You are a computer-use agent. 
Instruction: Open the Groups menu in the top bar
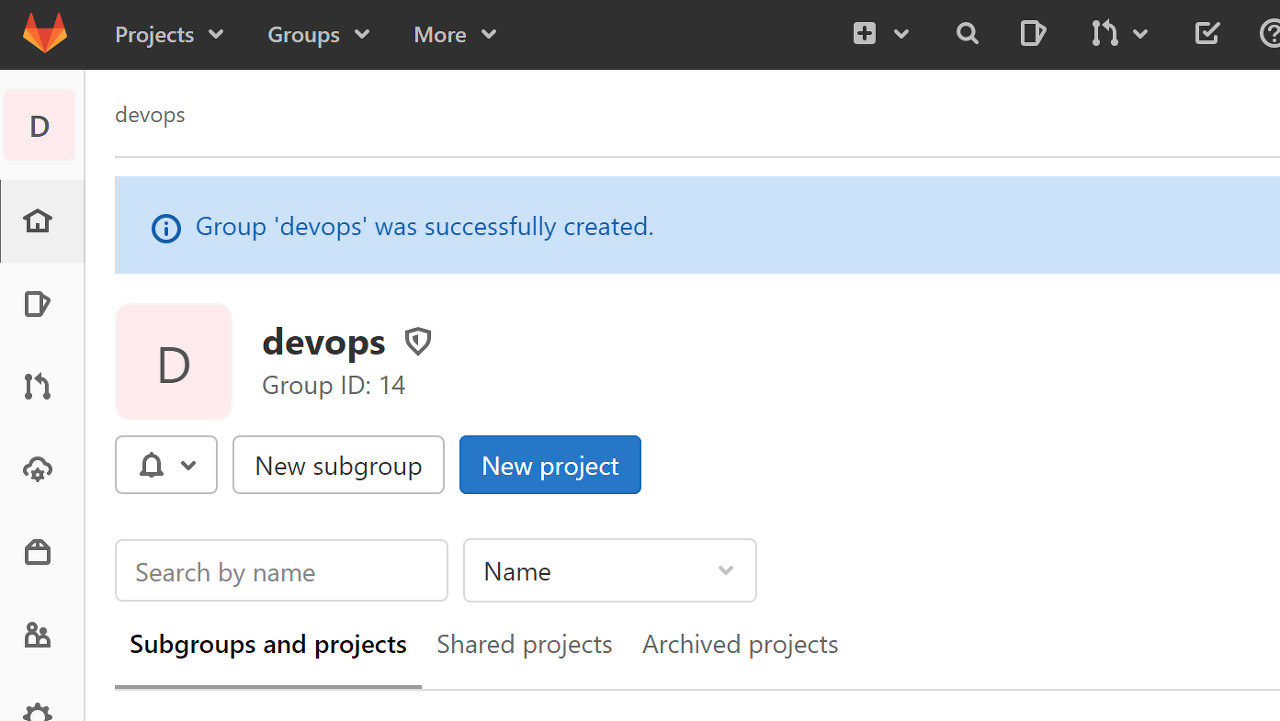click(x=318, y=34)
